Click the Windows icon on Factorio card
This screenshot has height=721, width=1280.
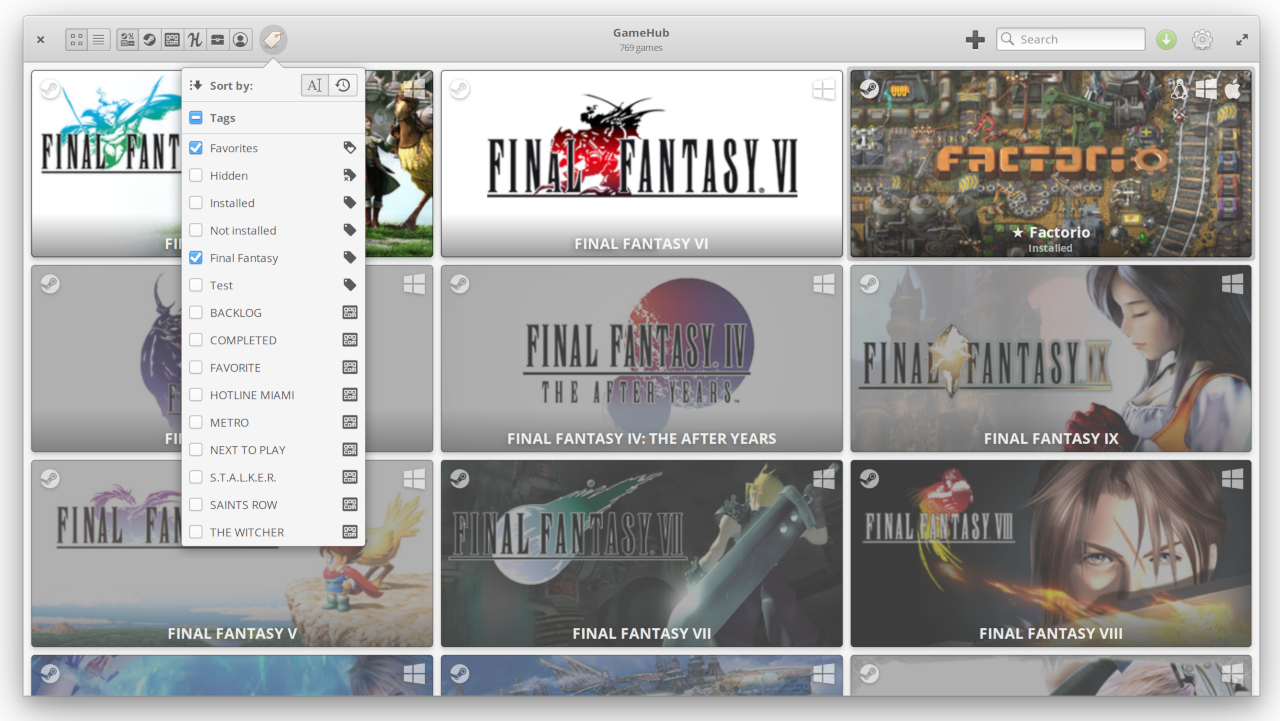point(1206,89)
